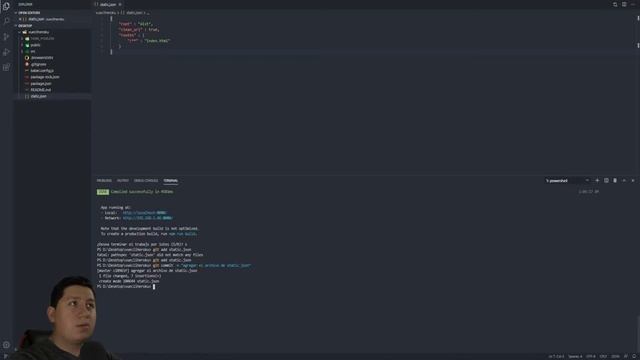Select static.json in the explorer tree

point(38,96)
